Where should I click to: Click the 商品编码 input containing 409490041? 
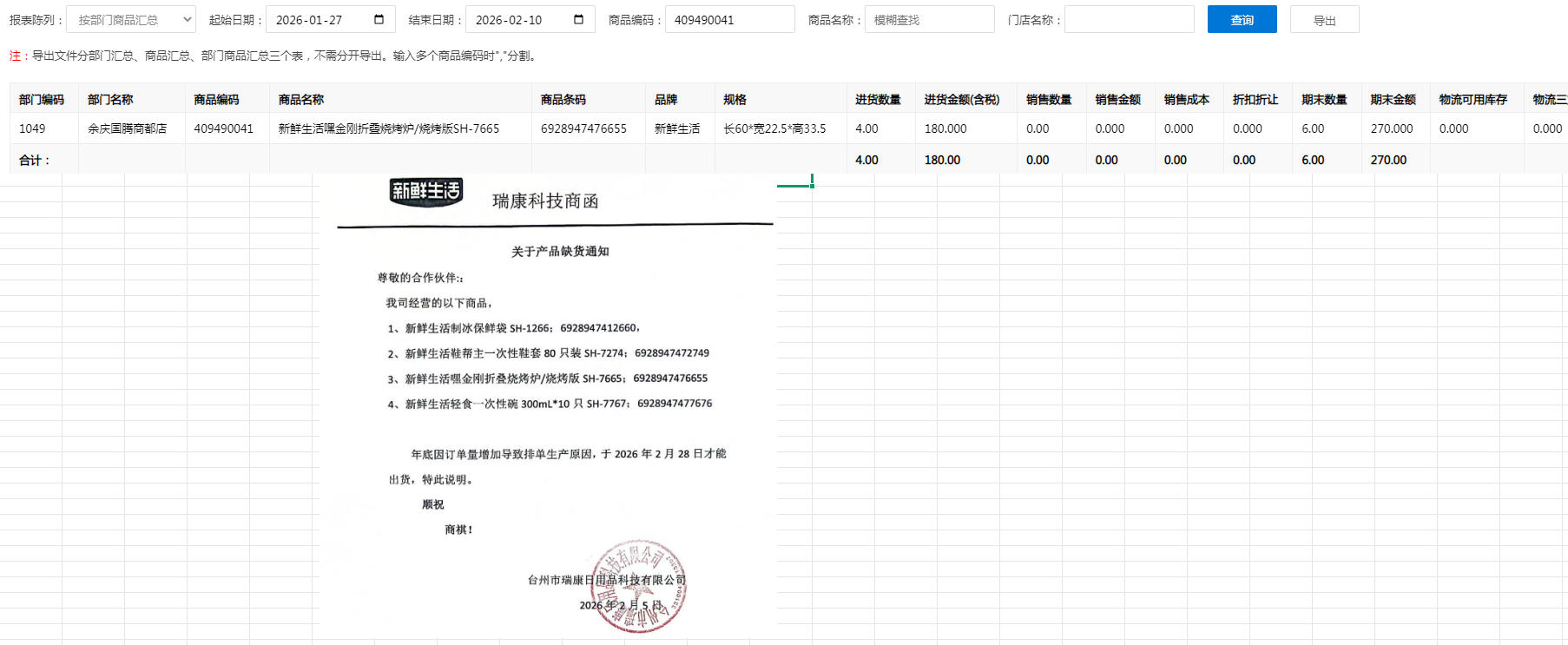729,19
